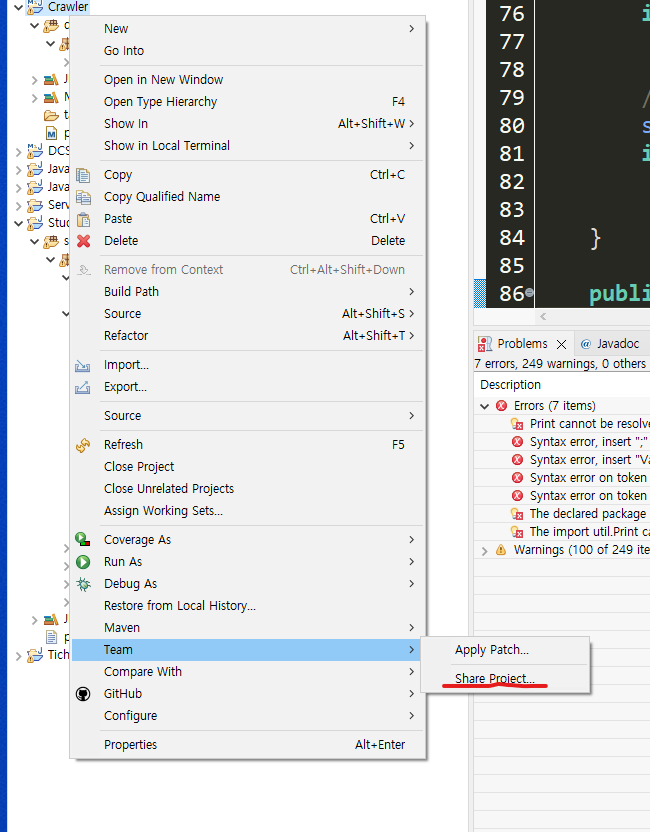Open the Compare With submenu
Image resolution: width=650 pixels, height=832 pixels.
247,672
